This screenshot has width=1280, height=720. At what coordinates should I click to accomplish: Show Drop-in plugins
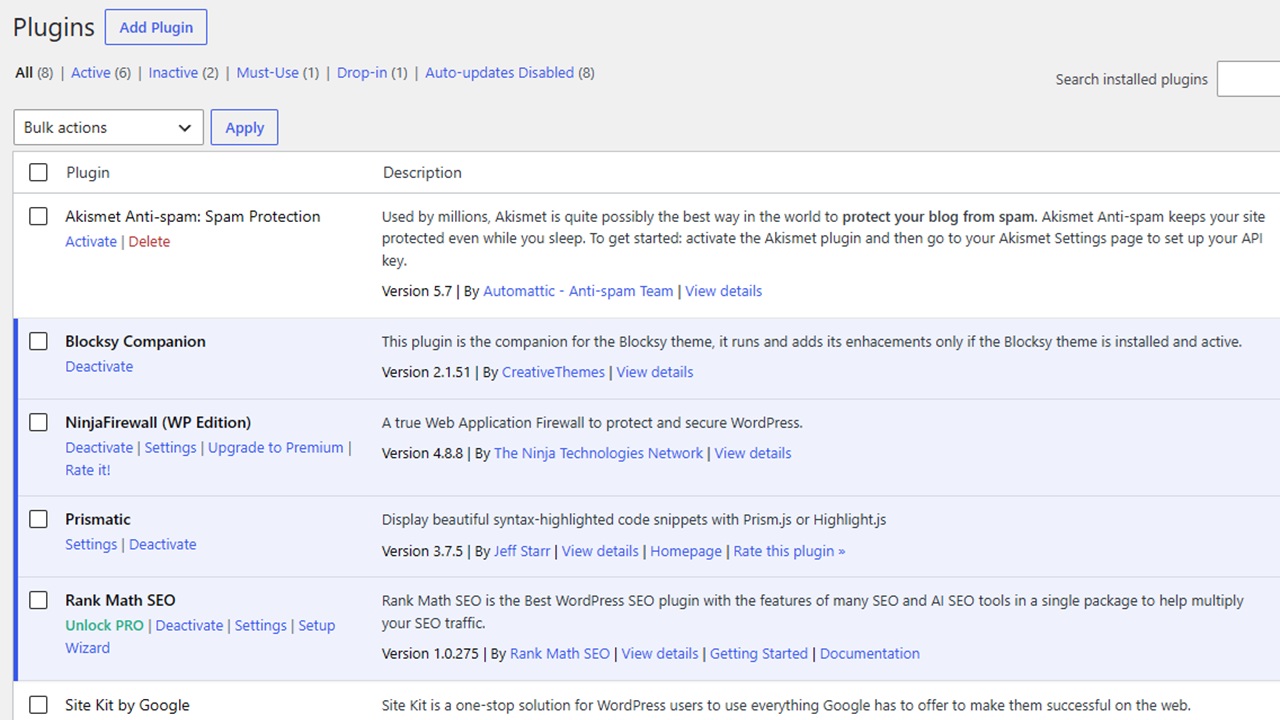tap(362, 72)
